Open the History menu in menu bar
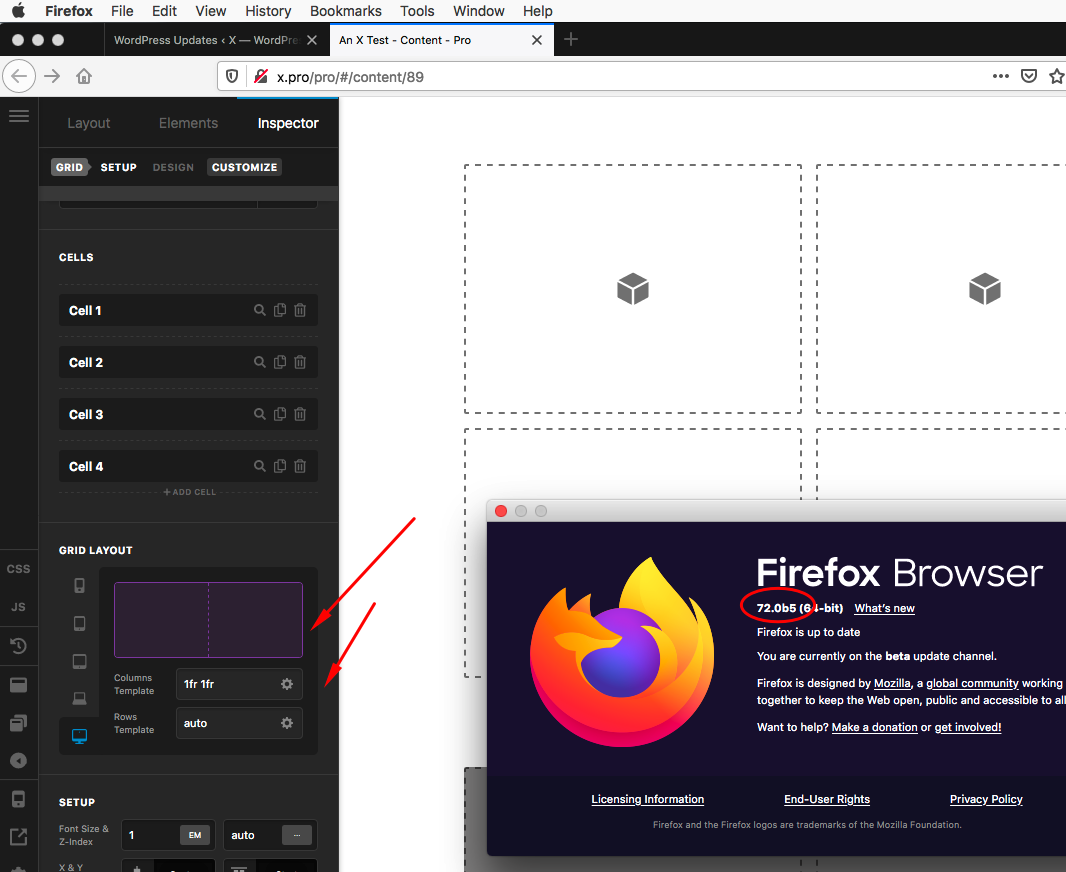 268,11
